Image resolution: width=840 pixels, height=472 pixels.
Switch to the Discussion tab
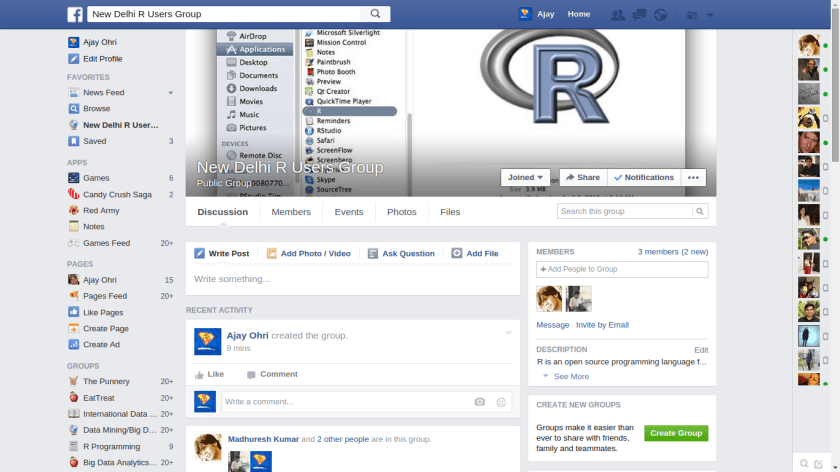[x=222, y=212]
